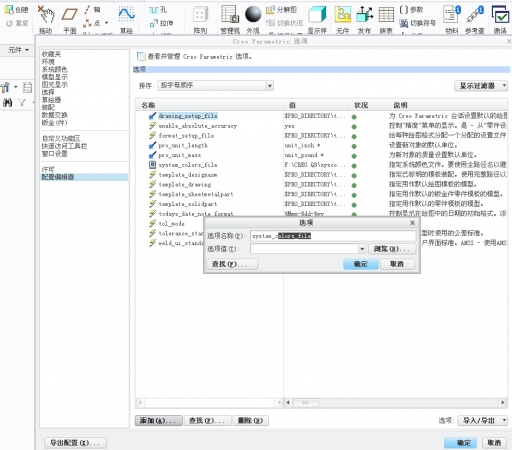
Task: Click the 名称 column header
Action: point(209,105)
